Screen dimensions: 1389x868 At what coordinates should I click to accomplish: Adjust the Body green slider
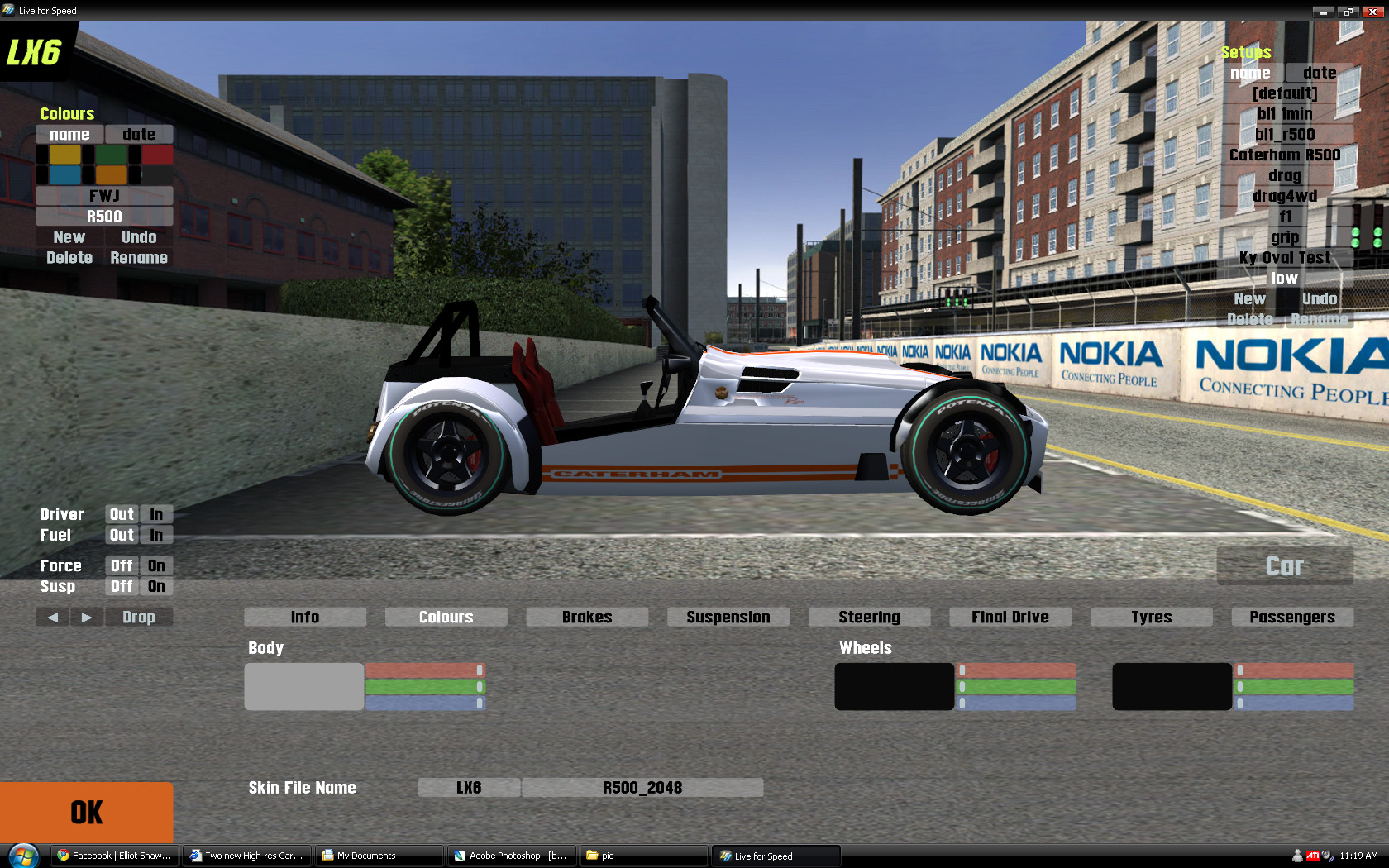(x=425, y=686)
